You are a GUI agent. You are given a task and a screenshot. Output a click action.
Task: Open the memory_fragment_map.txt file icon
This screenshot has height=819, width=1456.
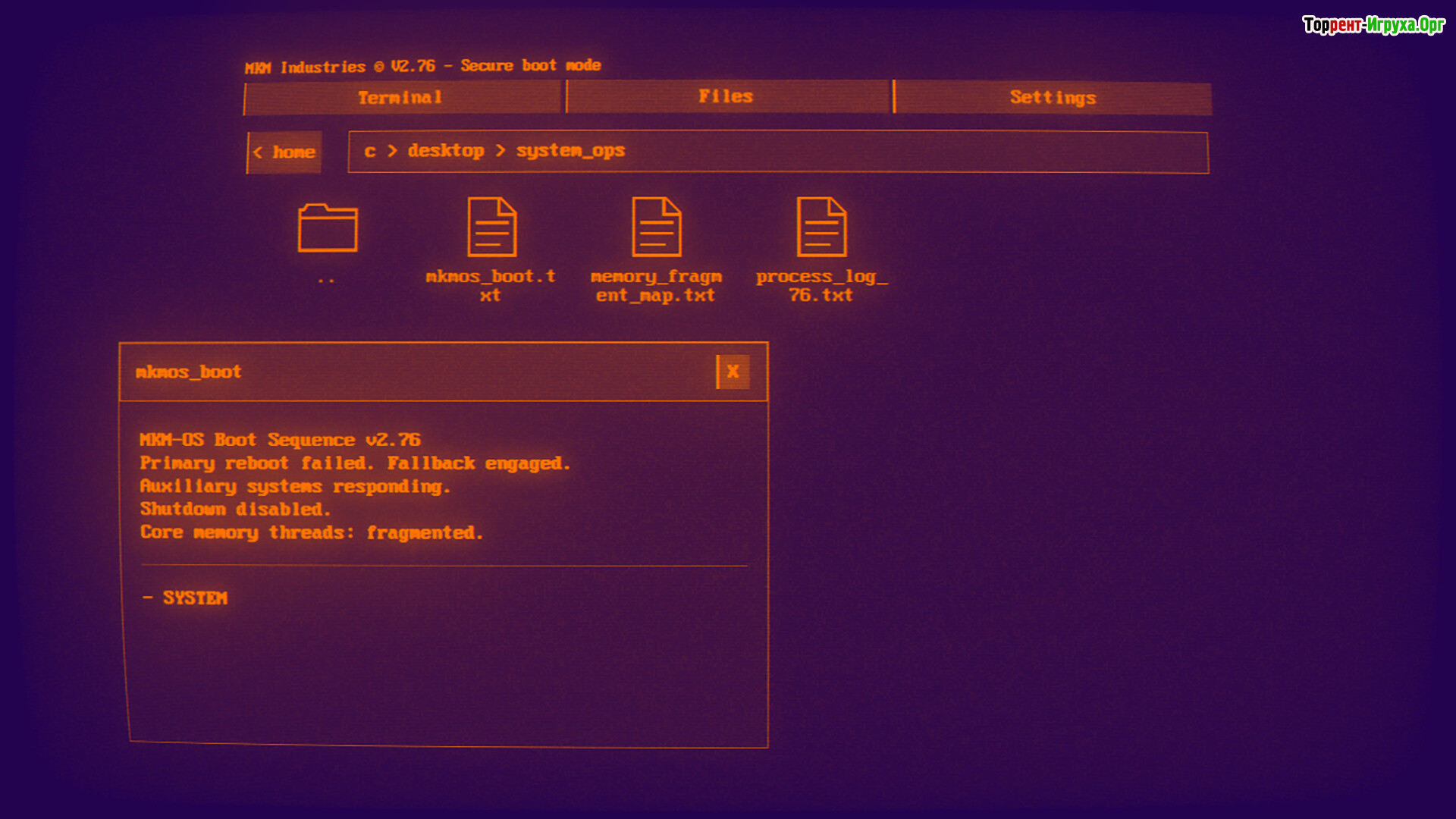[x=656, y=227]
